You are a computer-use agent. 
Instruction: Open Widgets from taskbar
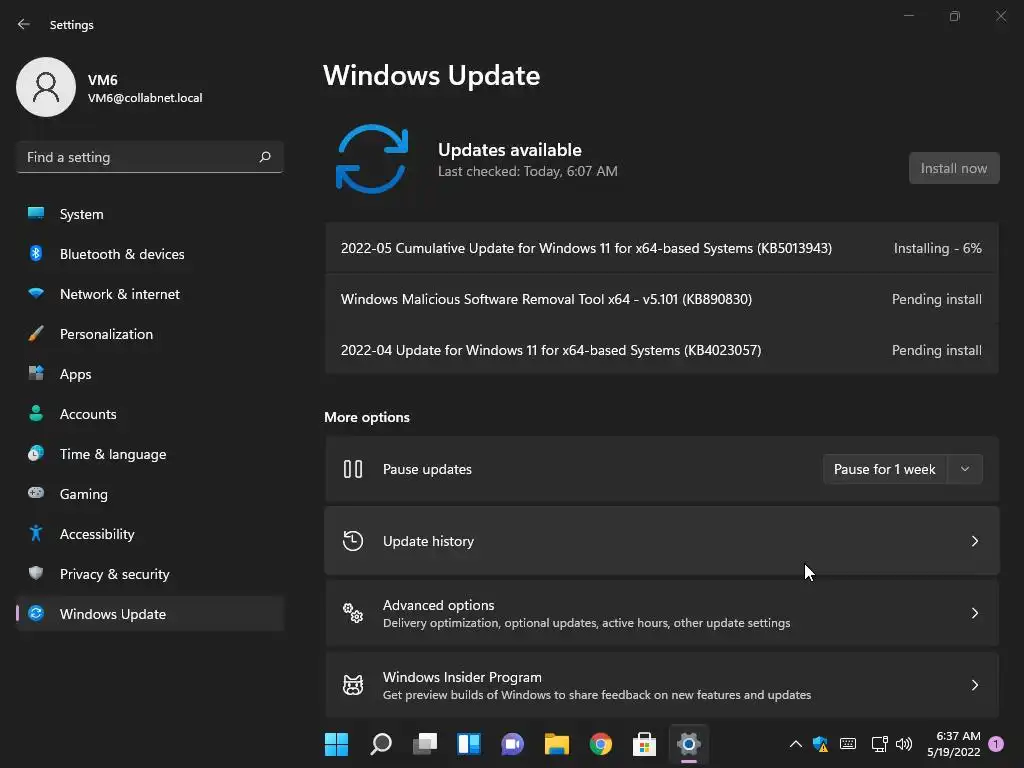point(469,744)
